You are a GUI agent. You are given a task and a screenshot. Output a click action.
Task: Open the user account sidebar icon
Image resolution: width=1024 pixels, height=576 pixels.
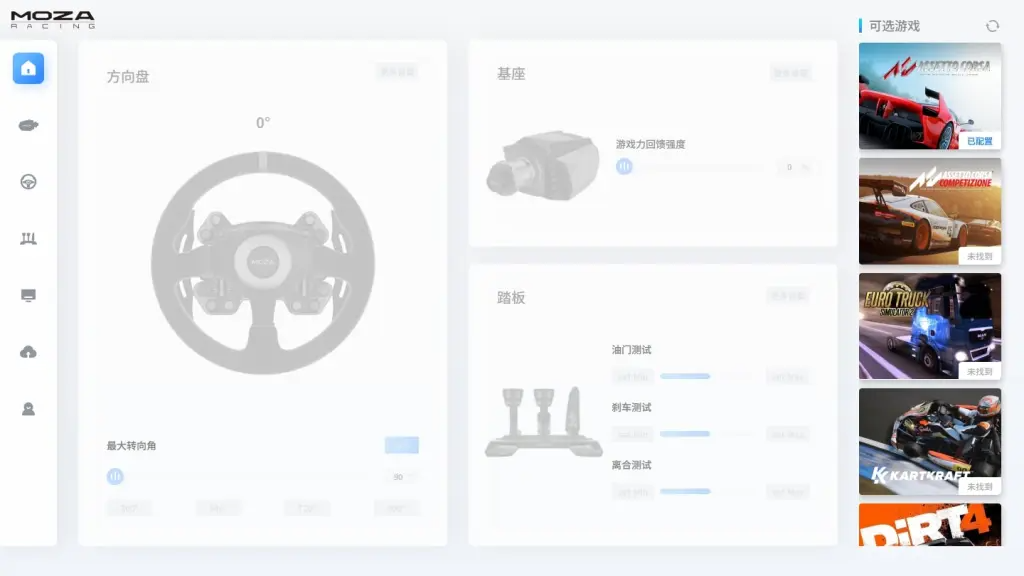pos(28,409)
